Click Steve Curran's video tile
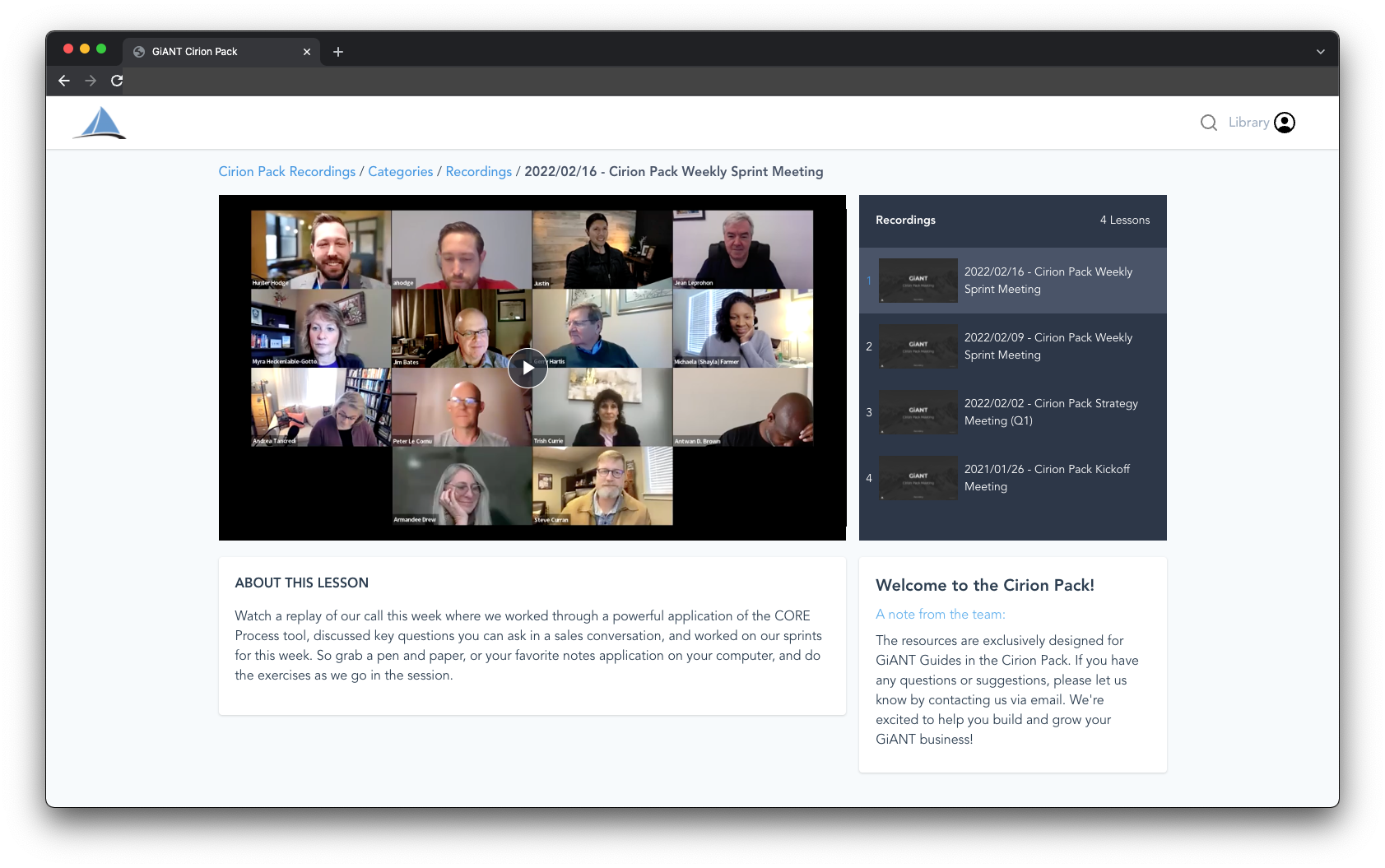The image size is (1385, 868). click(602, 486)
